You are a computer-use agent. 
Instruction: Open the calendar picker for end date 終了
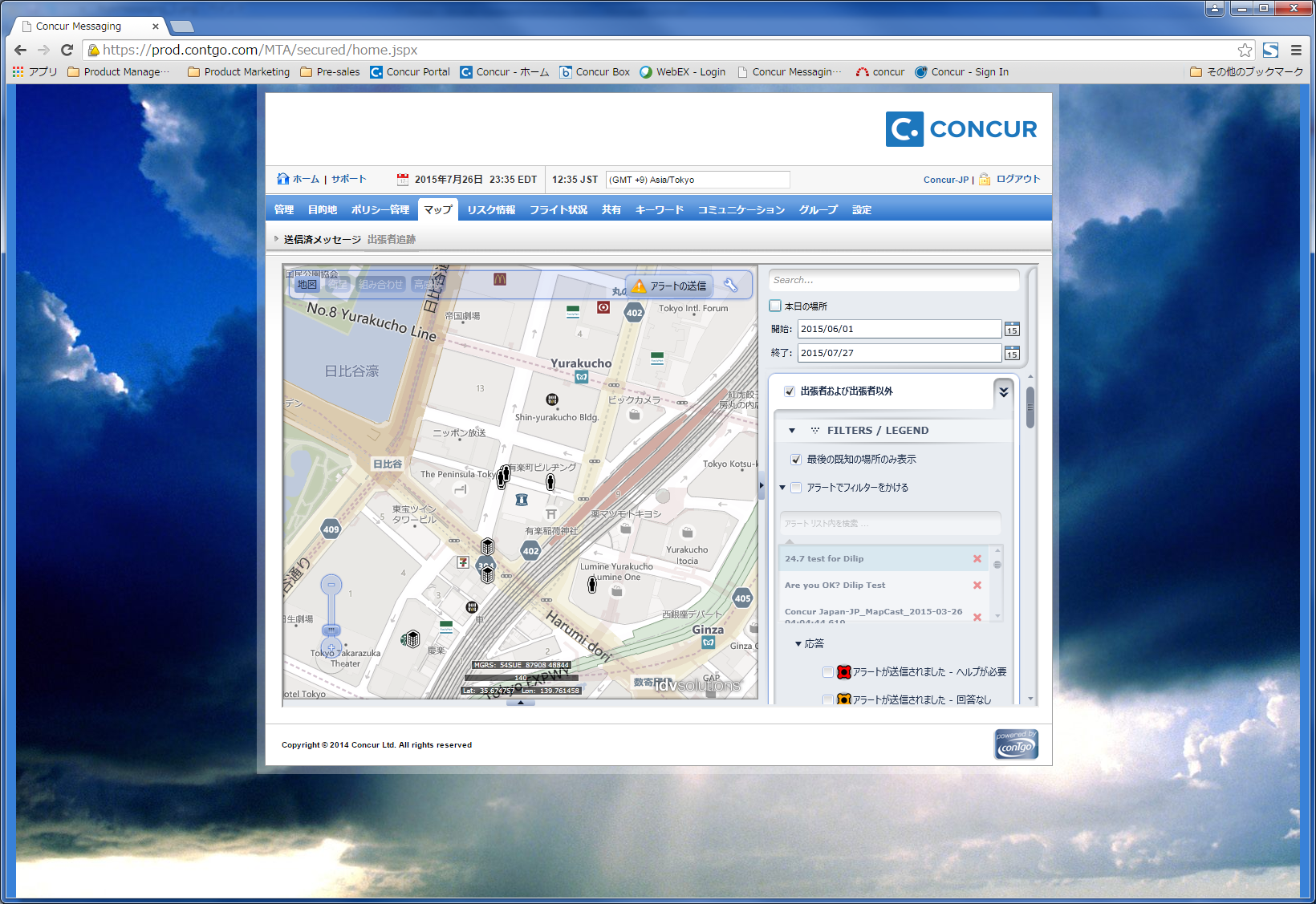point(1012,354)
